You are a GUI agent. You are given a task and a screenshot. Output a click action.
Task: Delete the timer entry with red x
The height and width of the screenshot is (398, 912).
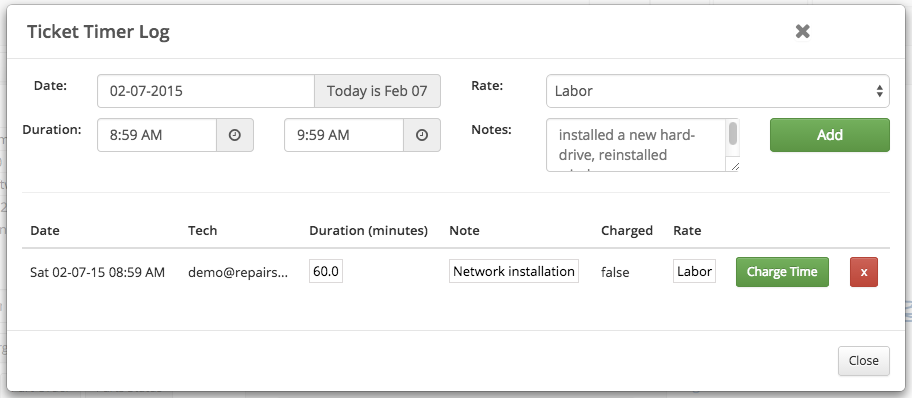tap(864, 272)
